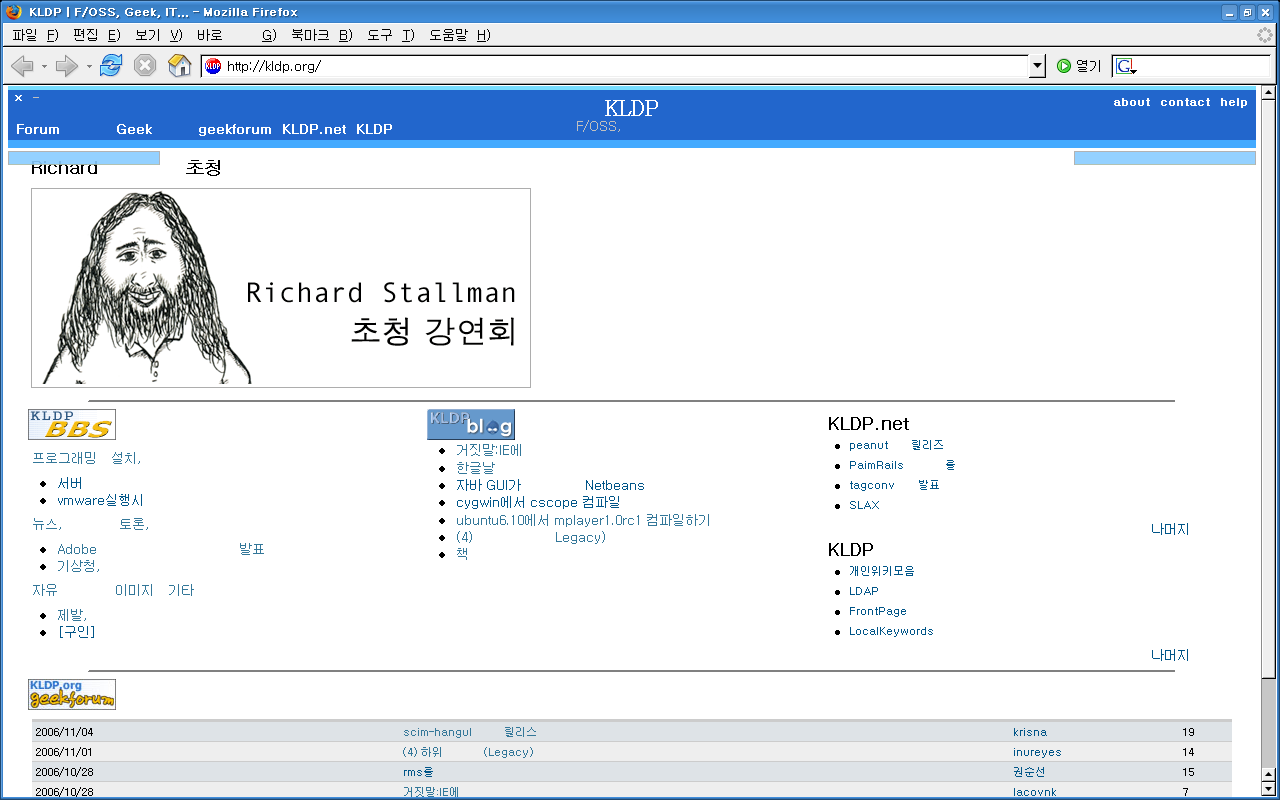
Task: Click the KLDP favicon in address bar
Action: 213,66
